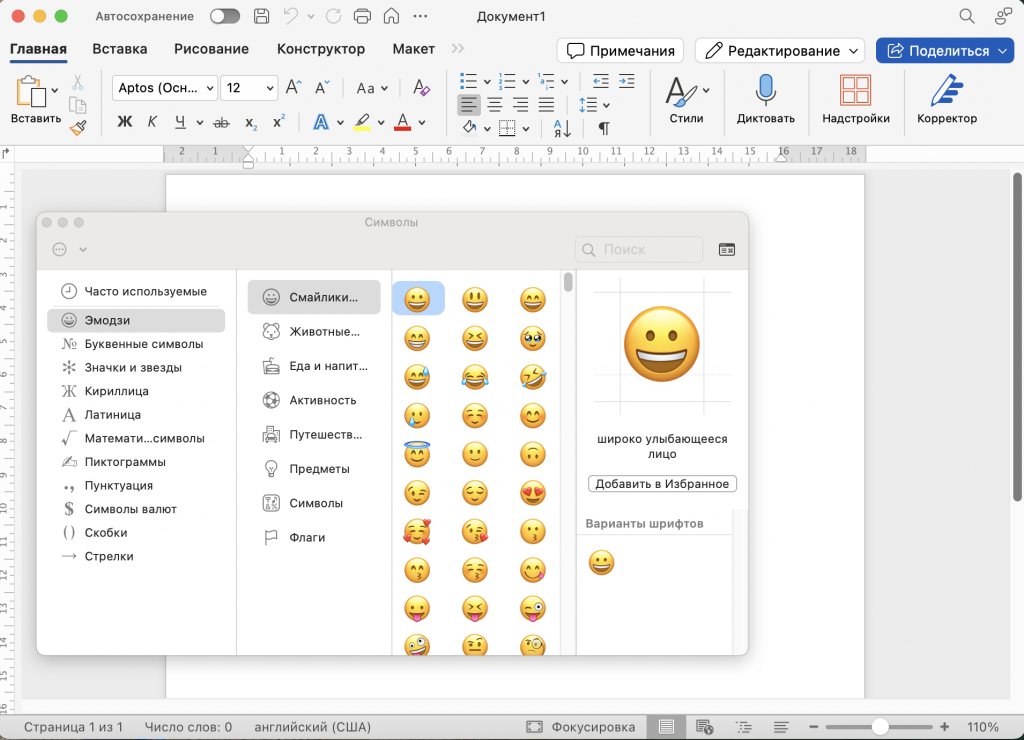This screenshot has width=1024, height=740.
Task: Toggle Focus mode (Фокусировка) in status bar
Action: [x=580, y=727]
